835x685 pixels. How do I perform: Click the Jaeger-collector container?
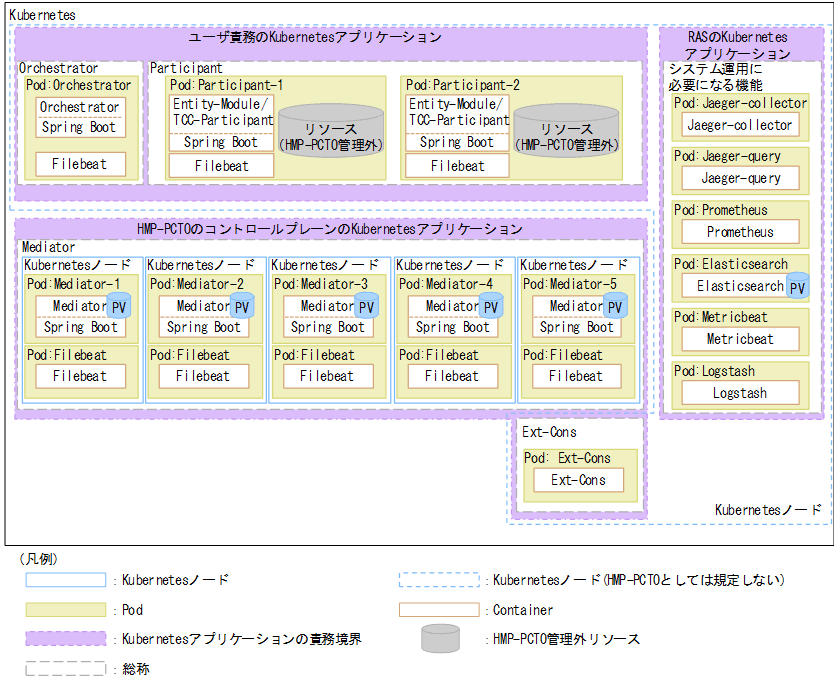click(739, 124)
